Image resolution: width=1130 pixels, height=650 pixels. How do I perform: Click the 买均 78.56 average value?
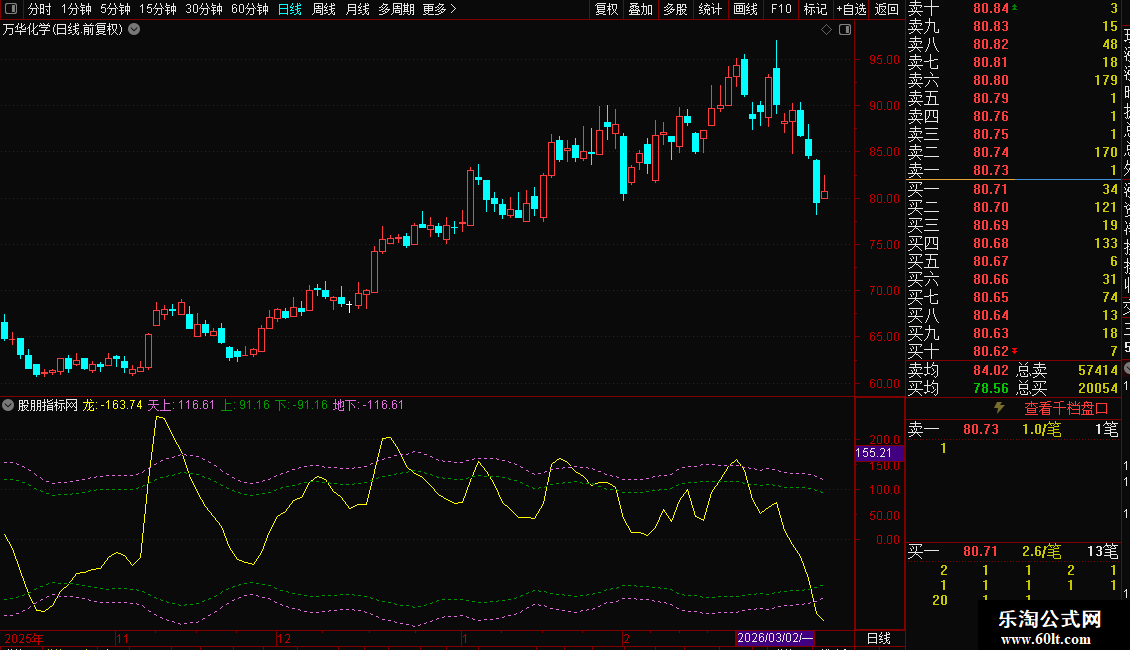click(x=990, y=388)
